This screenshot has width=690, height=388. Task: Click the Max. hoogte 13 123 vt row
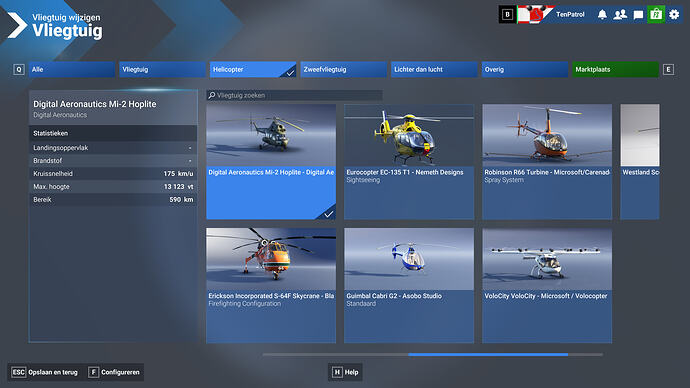[x=113, y=187]
